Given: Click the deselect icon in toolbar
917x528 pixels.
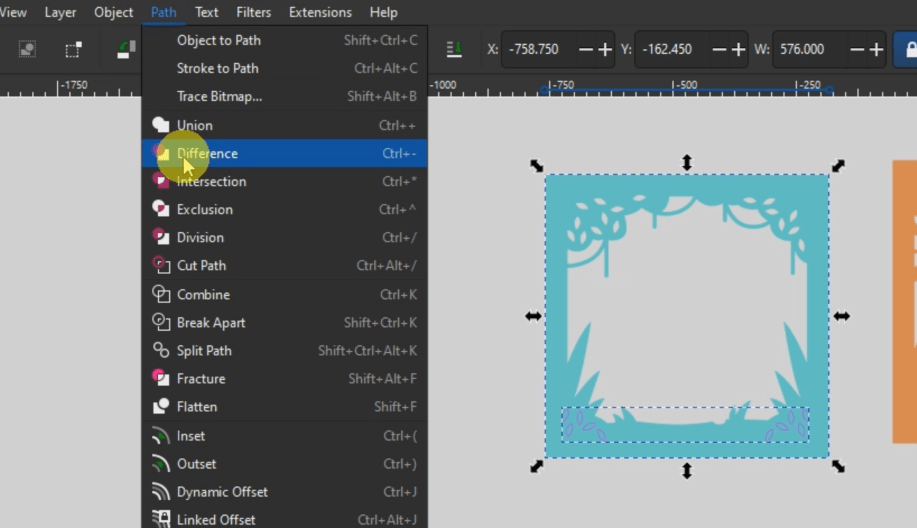Looking at the screenshot, I should click(x=73, y=49).
